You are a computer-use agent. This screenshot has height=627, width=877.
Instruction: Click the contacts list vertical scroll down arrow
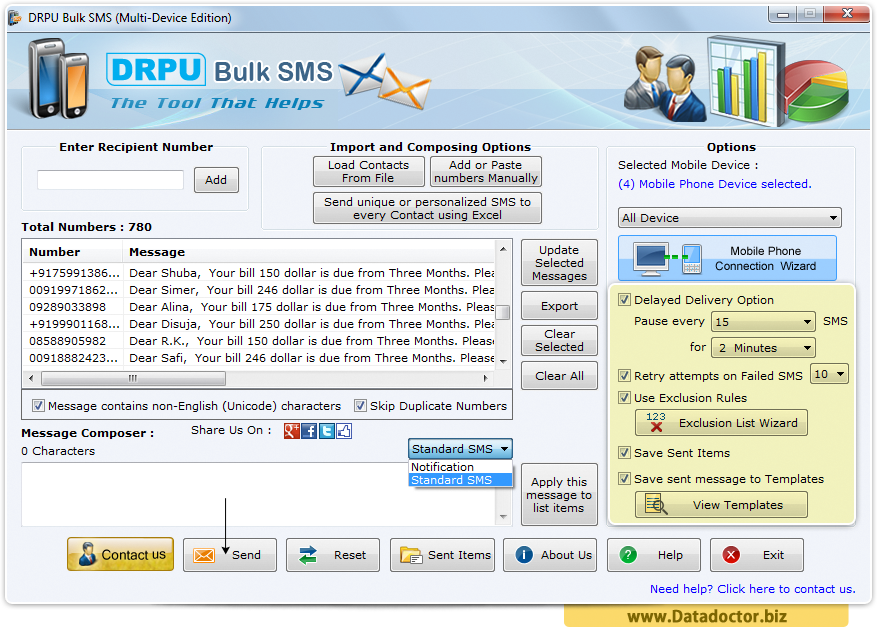click(x=503, y=361)
